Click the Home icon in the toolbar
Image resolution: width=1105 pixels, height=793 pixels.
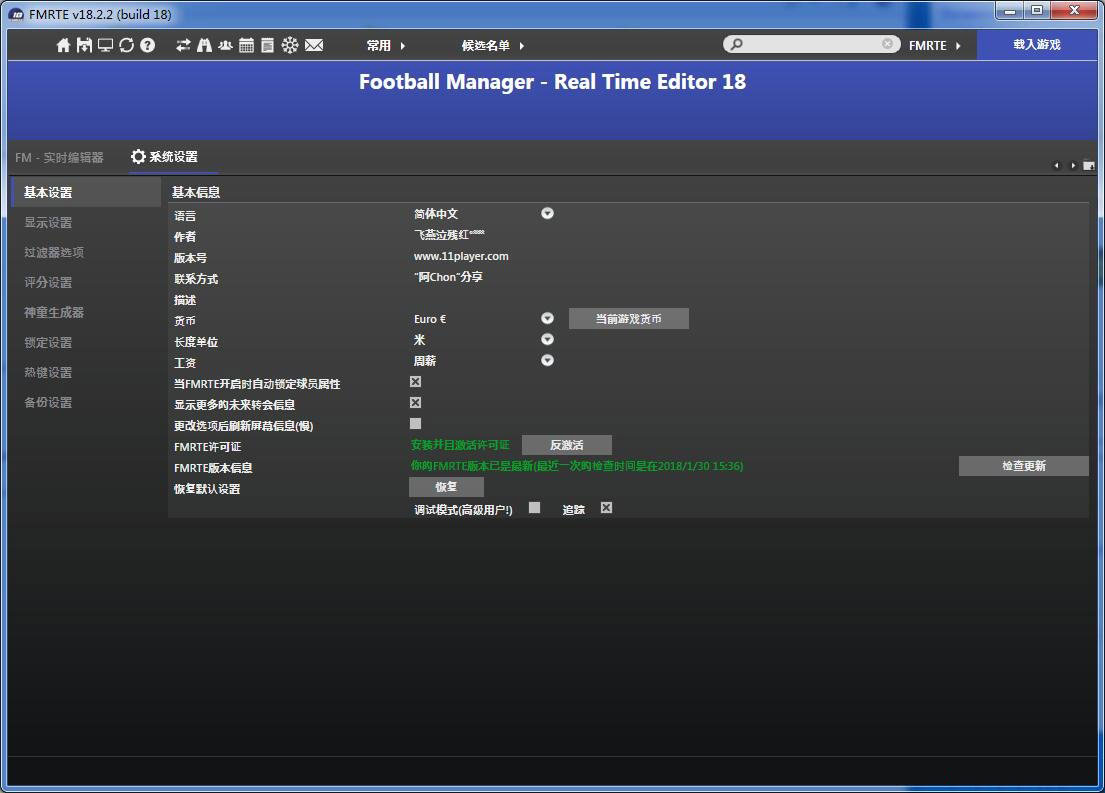tap(63, 45)
